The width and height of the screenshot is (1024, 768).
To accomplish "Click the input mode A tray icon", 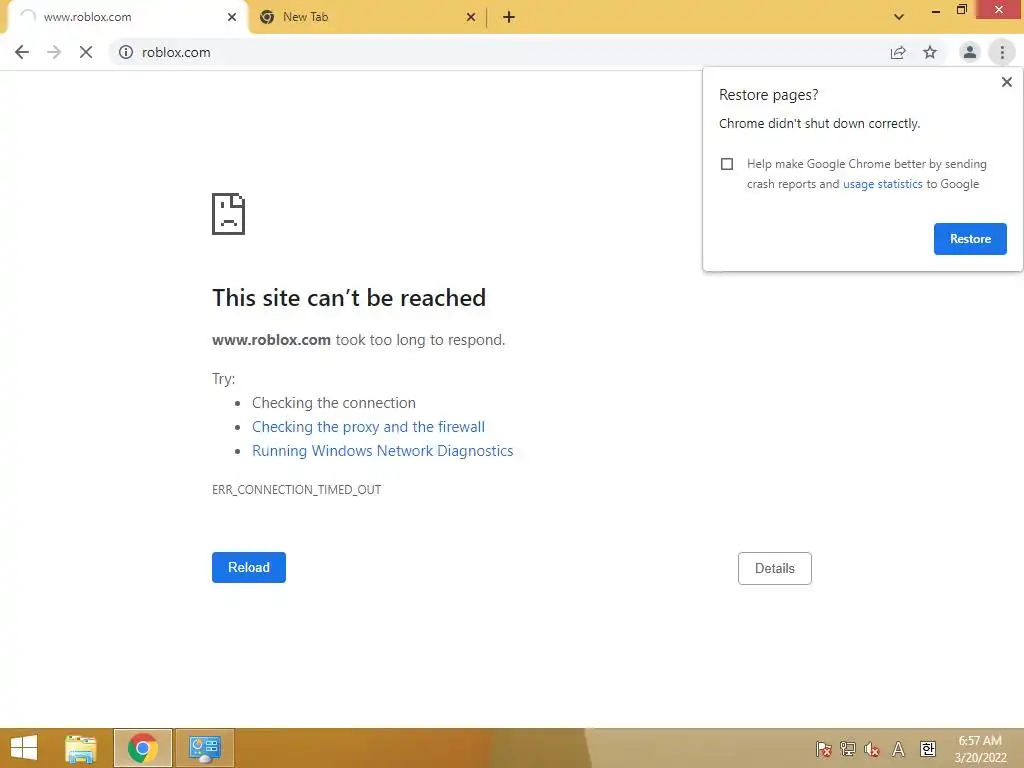I will coord(899,749).
